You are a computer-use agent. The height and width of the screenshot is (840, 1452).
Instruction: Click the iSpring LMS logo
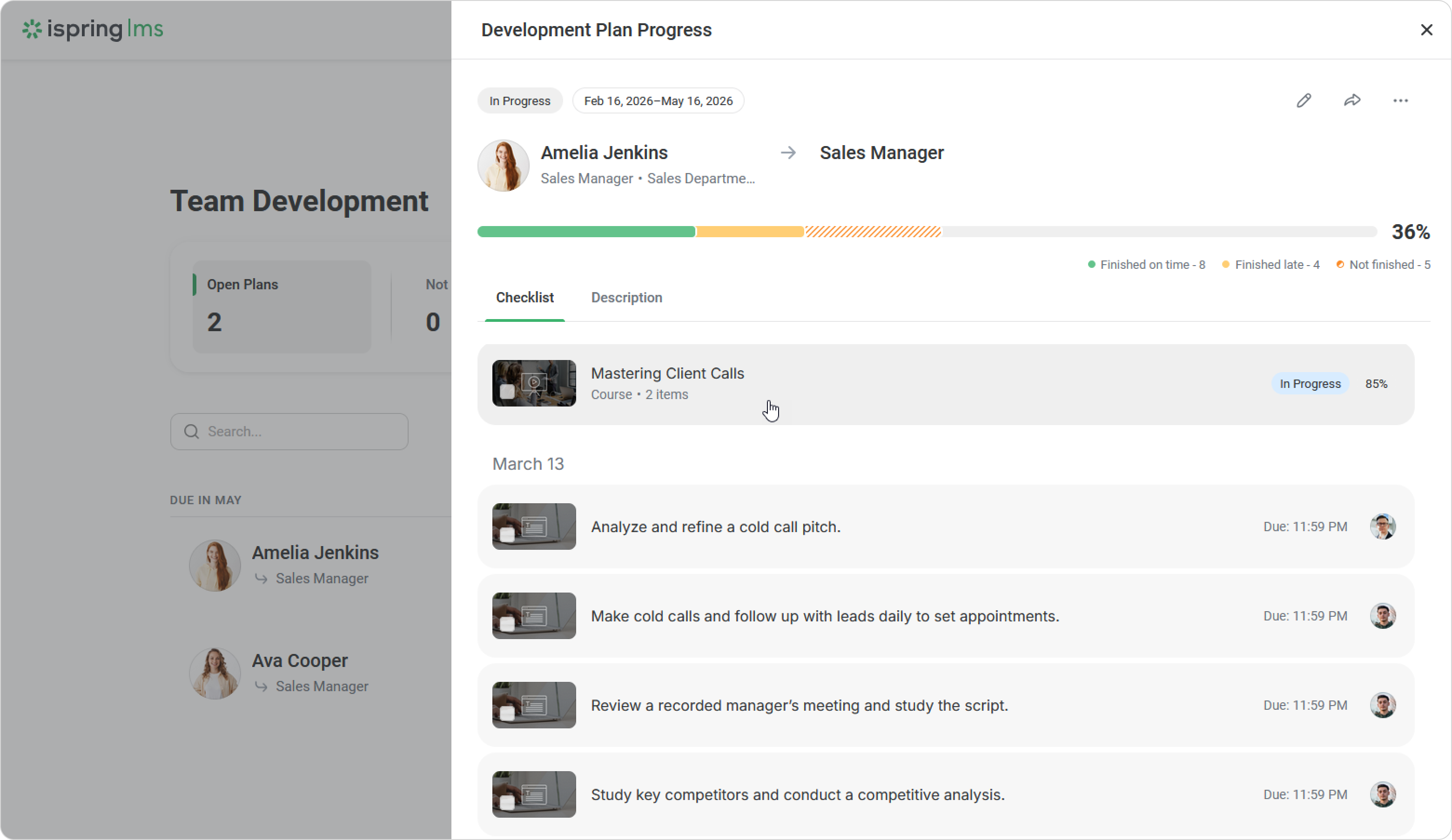(x=92, y=29)
